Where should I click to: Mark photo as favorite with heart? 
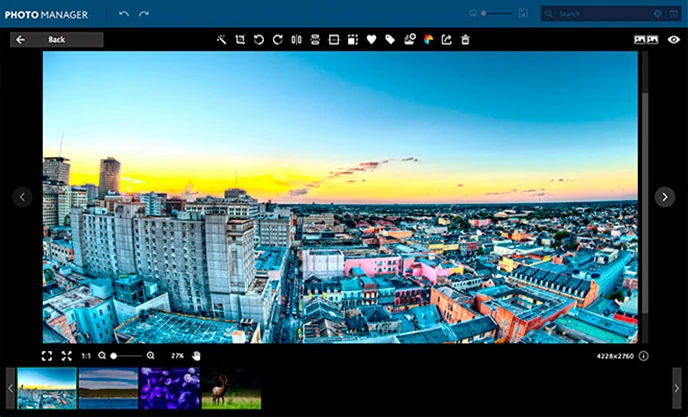371,40
